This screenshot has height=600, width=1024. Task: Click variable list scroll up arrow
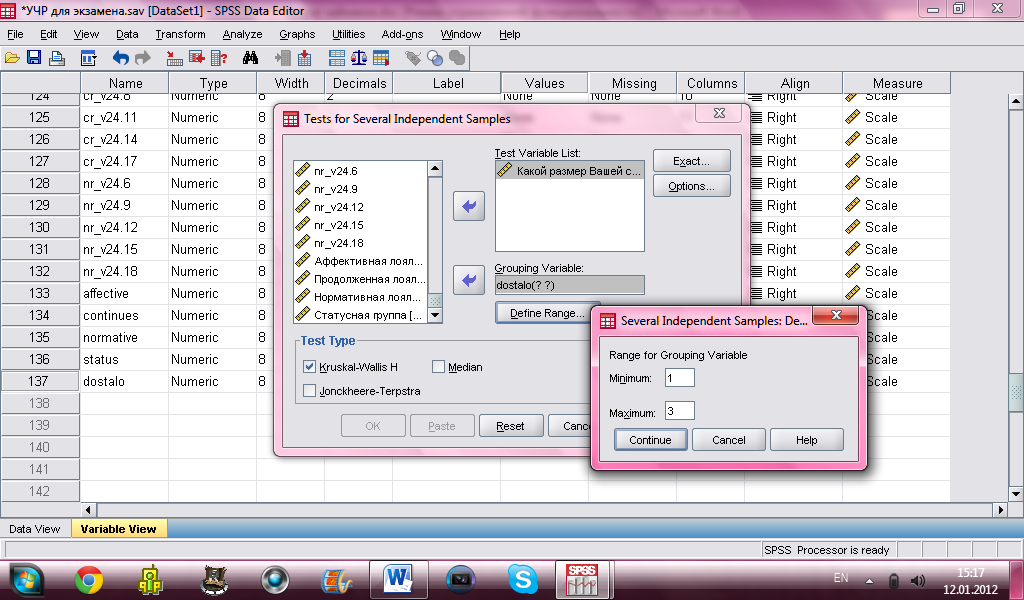coord(435,168)
